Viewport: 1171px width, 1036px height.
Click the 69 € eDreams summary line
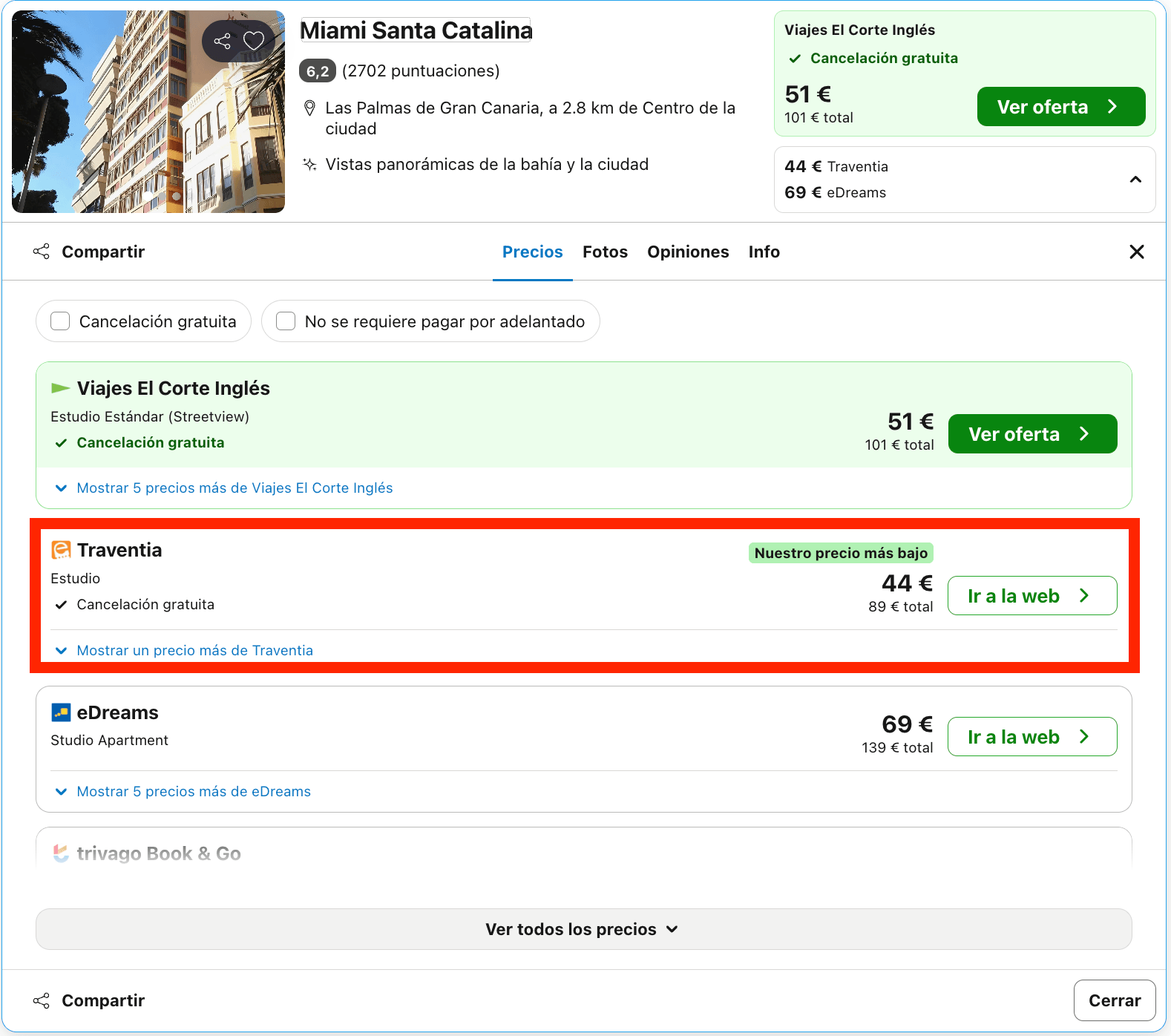tap(836, 192)
